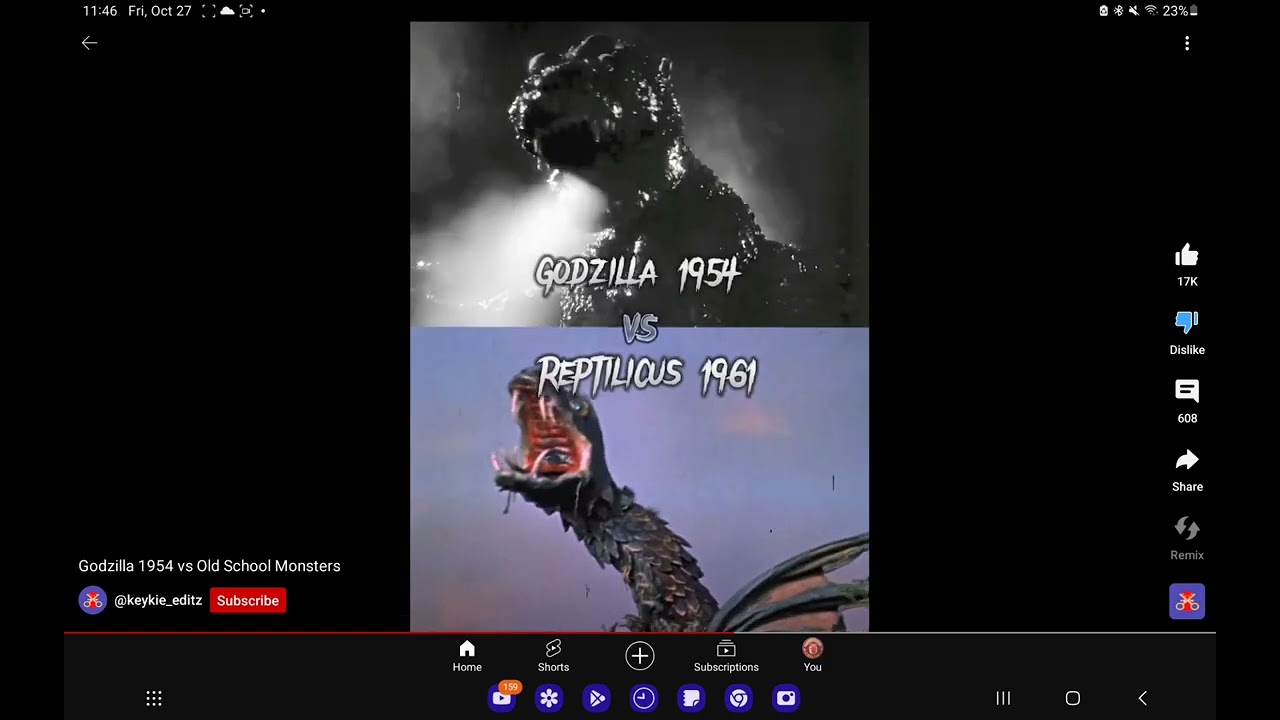Tap the Android home square button

click(x=1073, y=698)
